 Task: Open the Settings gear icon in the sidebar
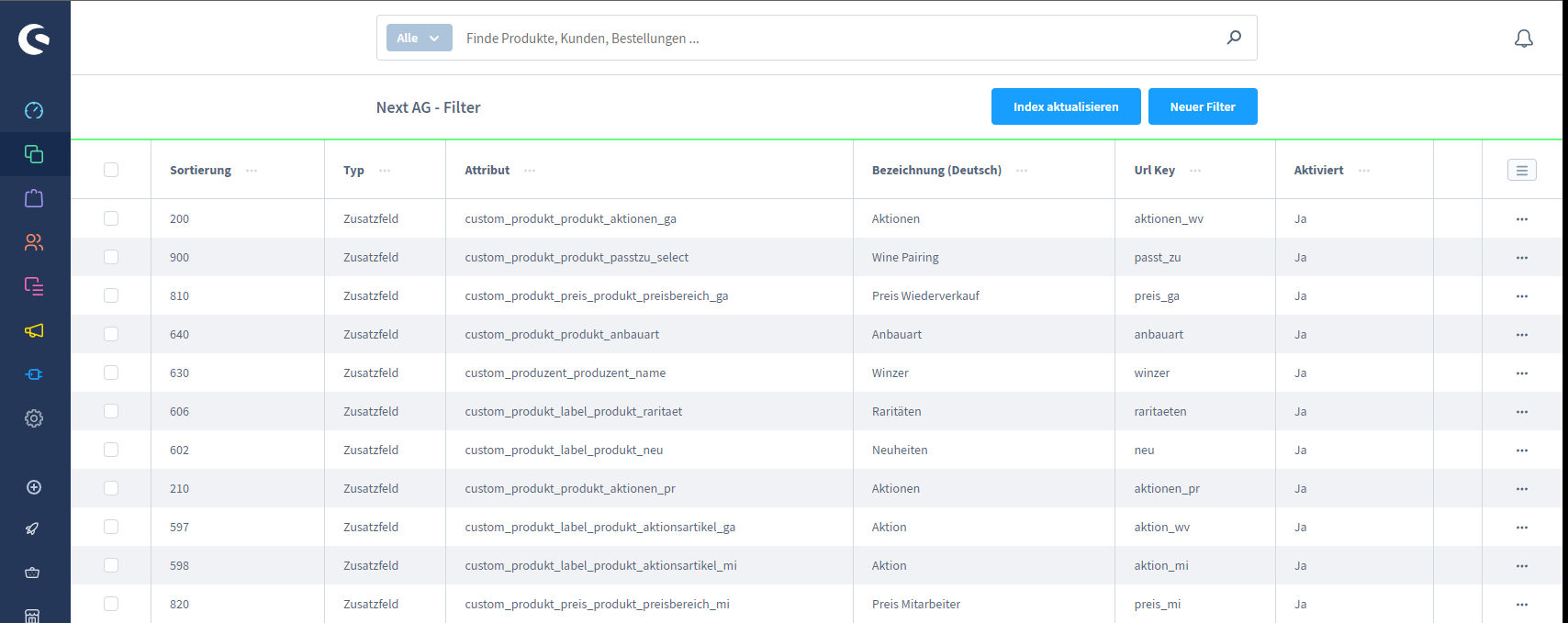click(34, 418)
